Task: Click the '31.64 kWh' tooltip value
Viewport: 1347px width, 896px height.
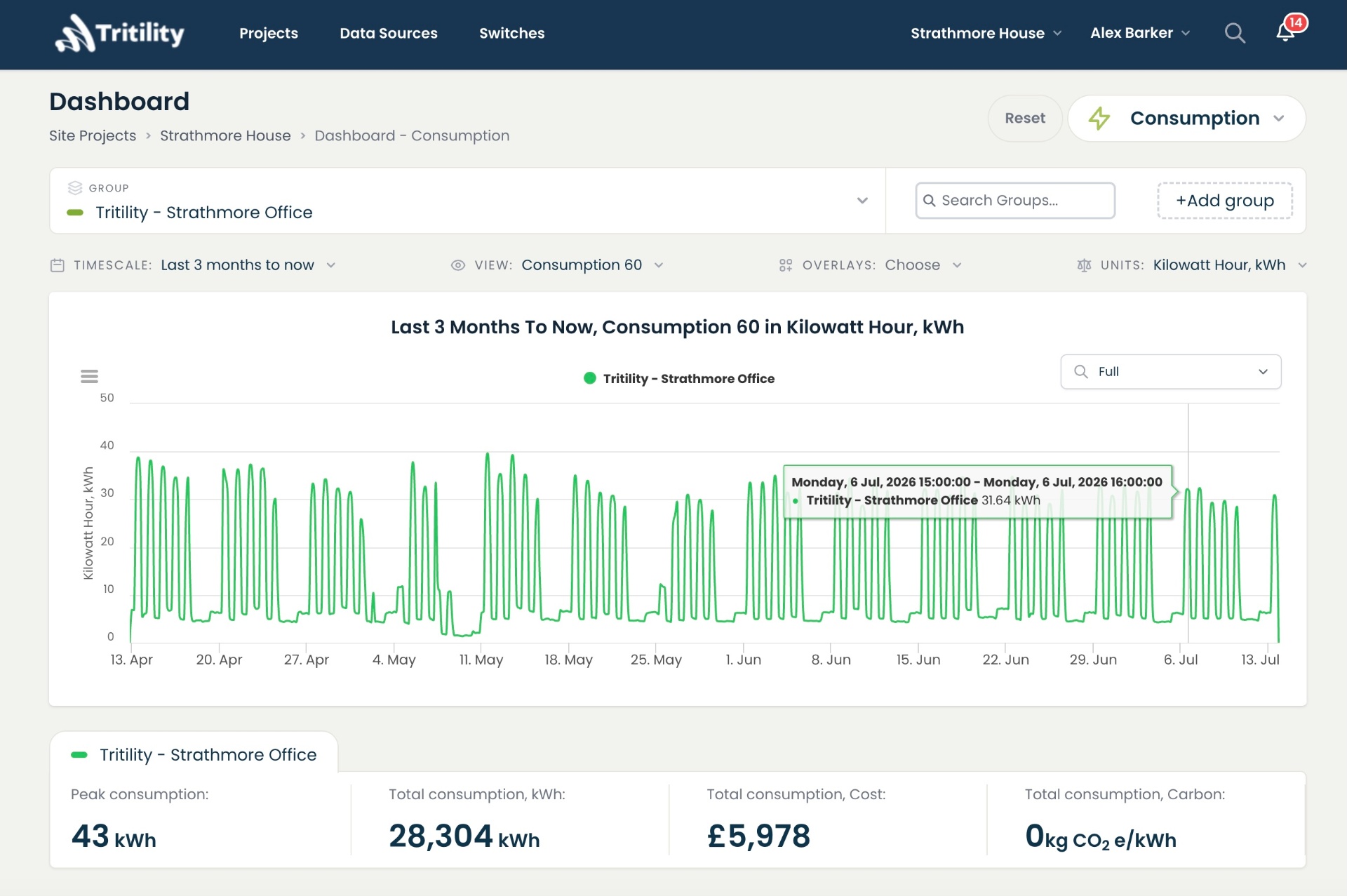Action: pyautogui.click(x=1011, y=500)
